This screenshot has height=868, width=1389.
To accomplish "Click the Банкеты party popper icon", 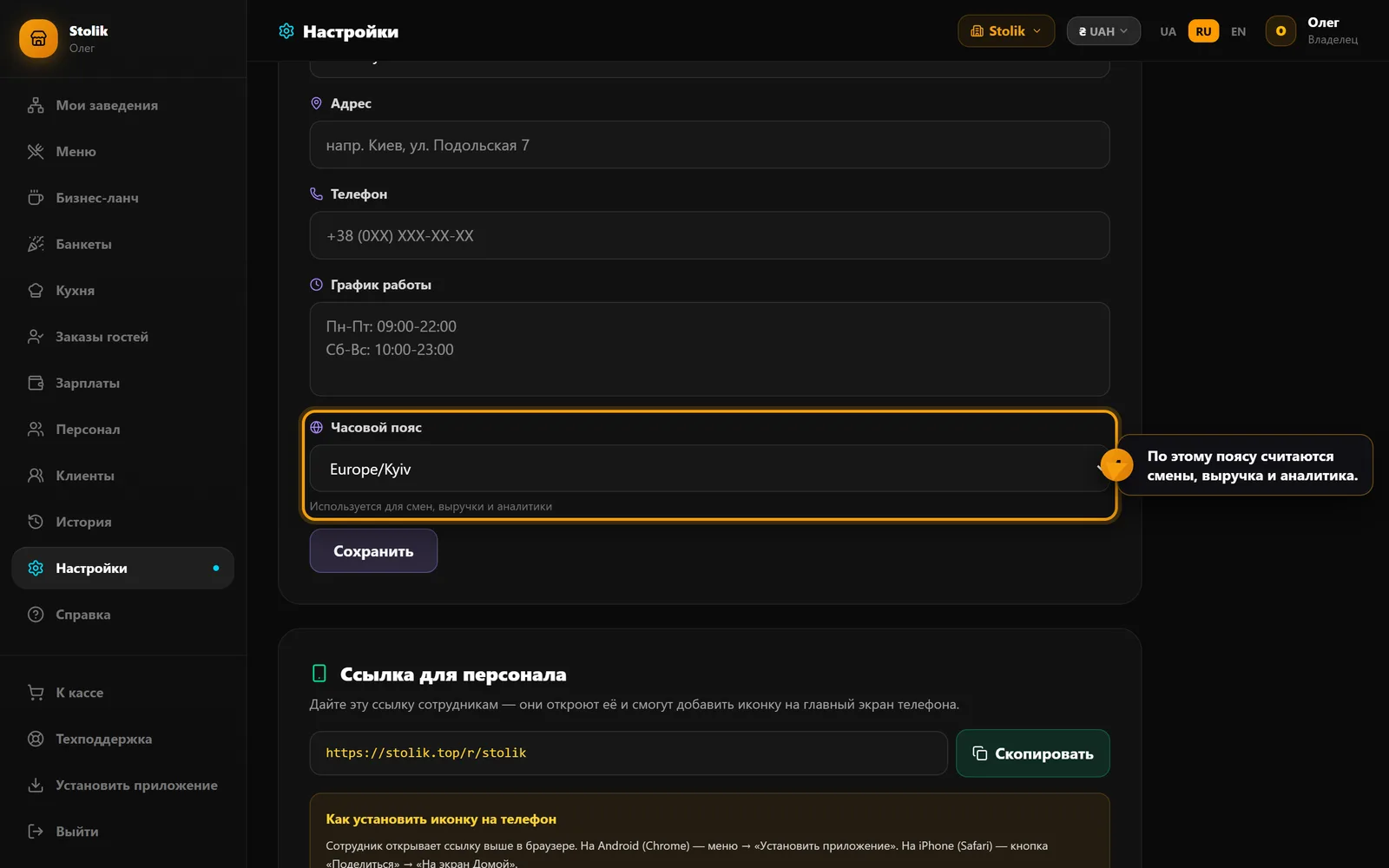I will tap(36, 244).
